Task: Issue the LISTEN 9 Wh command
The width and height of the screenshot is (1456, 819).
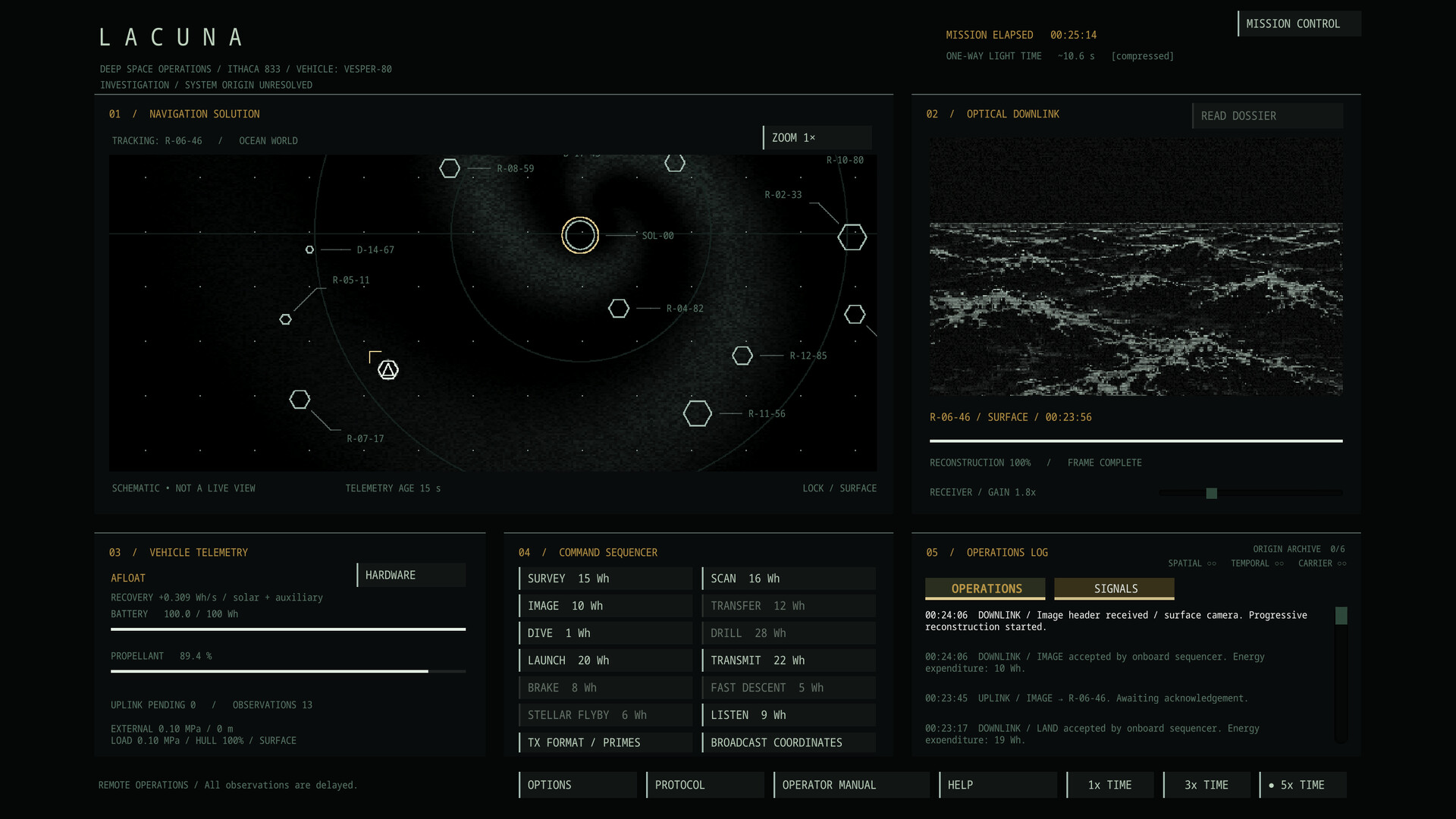Action: pyautogui.click(x=789, y=715)
